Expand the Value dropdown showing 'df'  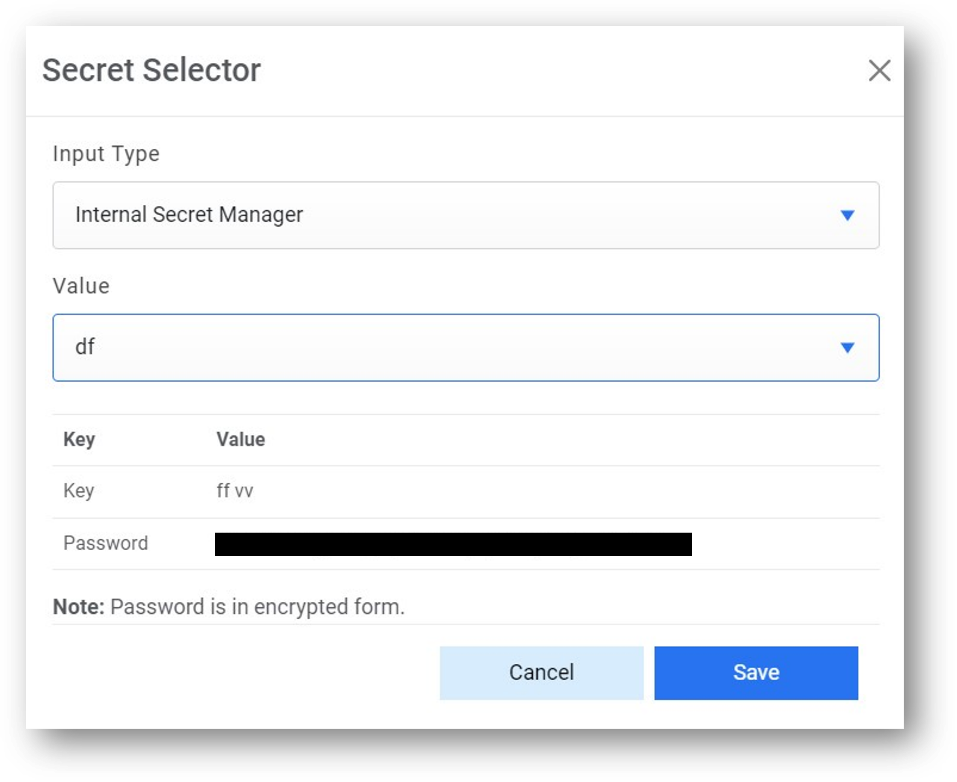coord(466,347)
